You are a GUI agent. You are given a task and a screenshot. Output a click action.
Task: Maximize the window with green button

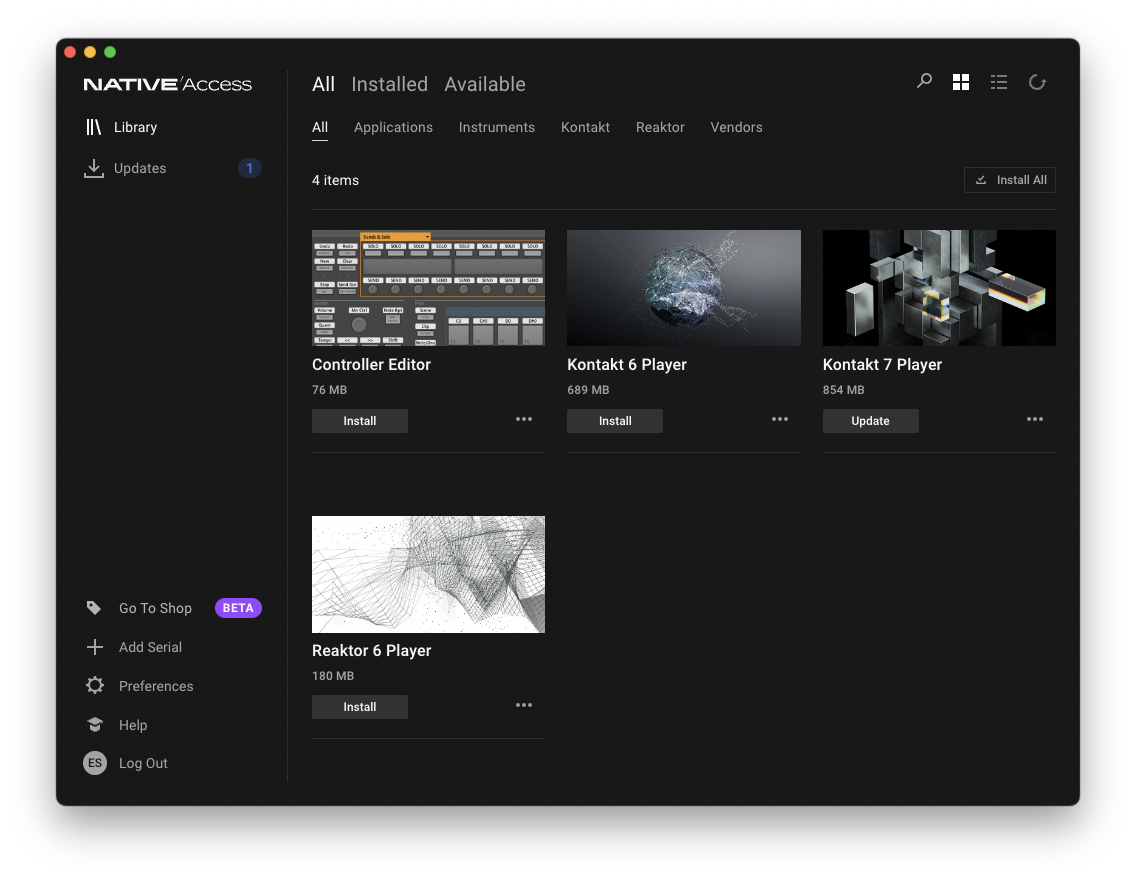click(x=110, y=51)
